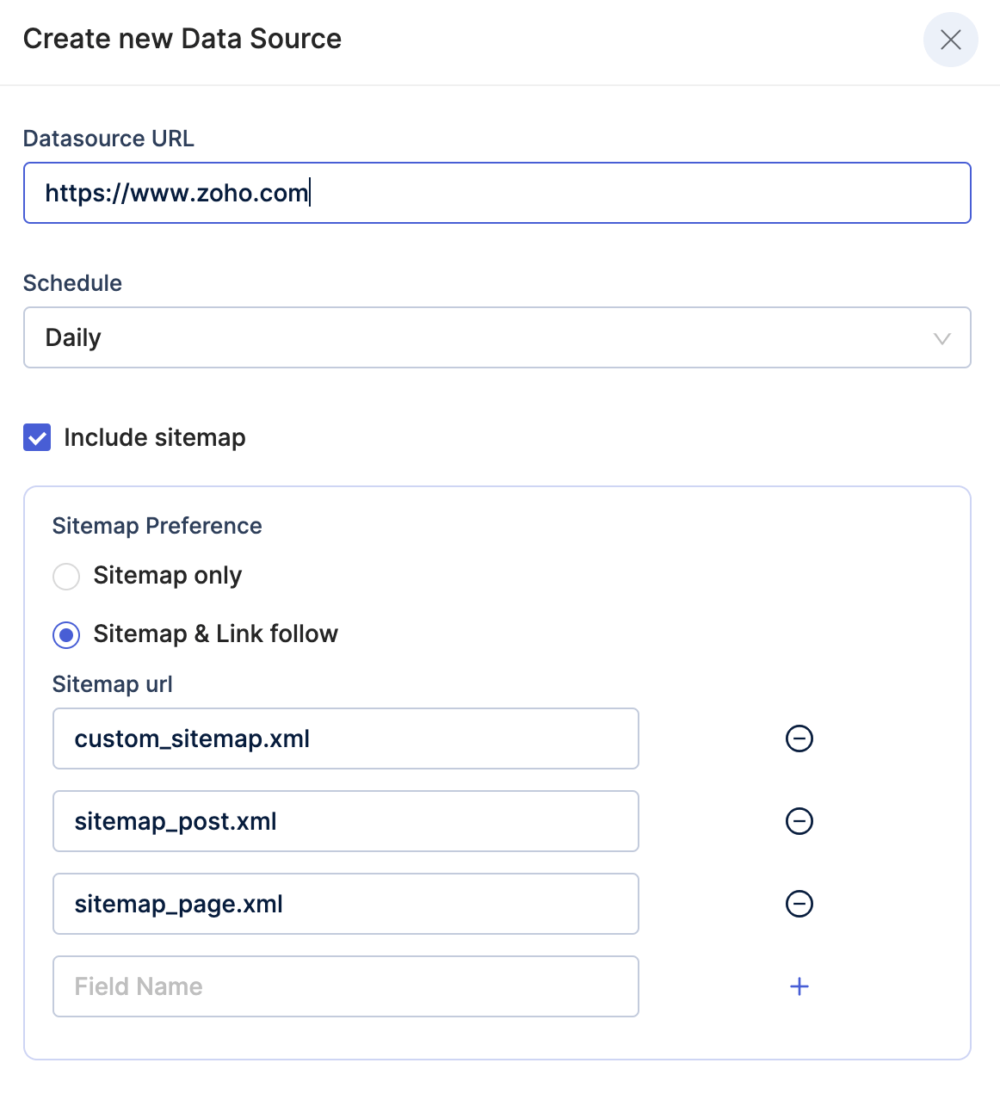
Task: Click the "Sitemap Preference" heading
Action: (x=157, y=526)
